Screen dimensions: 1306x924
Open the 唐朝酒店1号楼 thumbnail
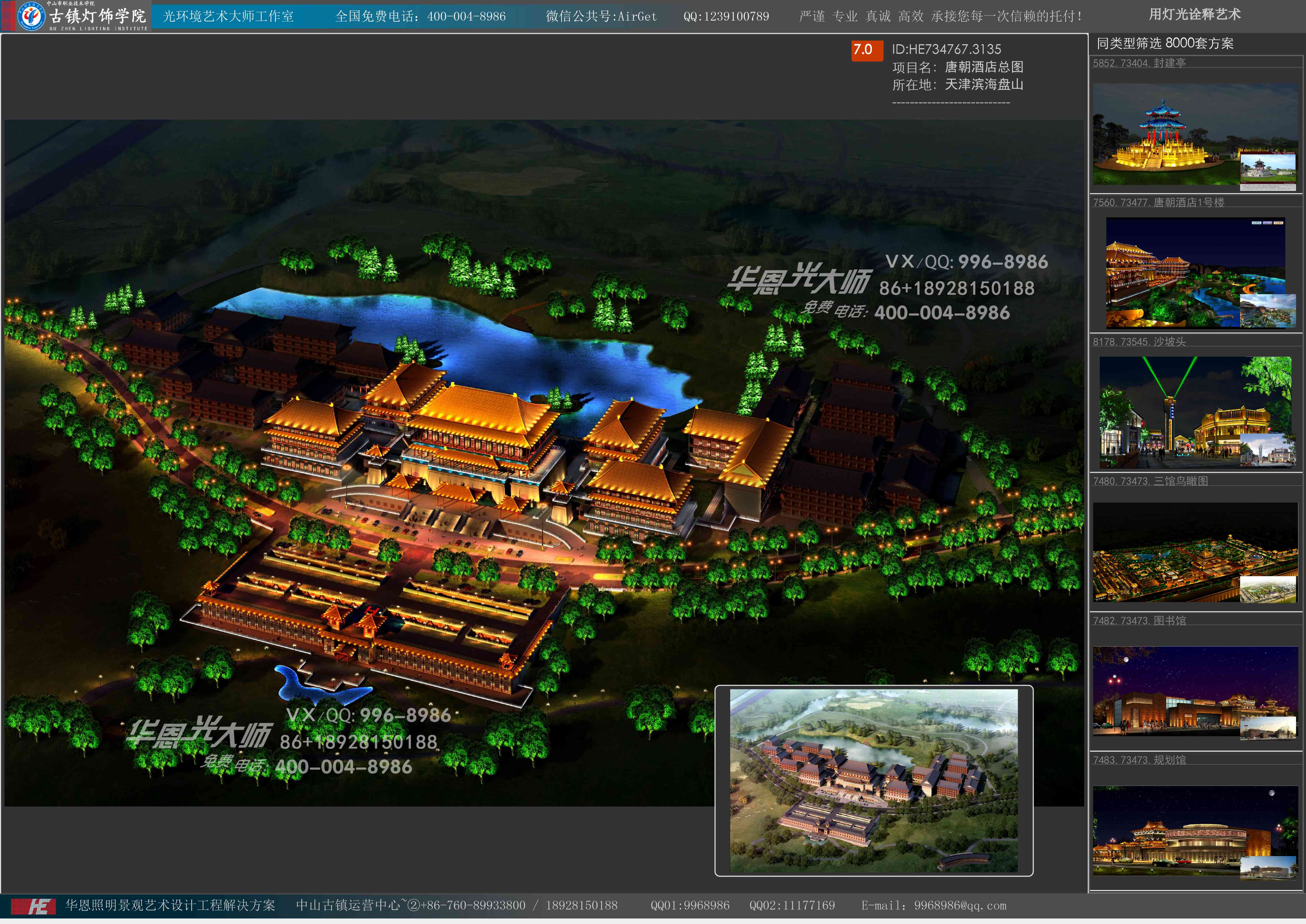click(1196, 273)
